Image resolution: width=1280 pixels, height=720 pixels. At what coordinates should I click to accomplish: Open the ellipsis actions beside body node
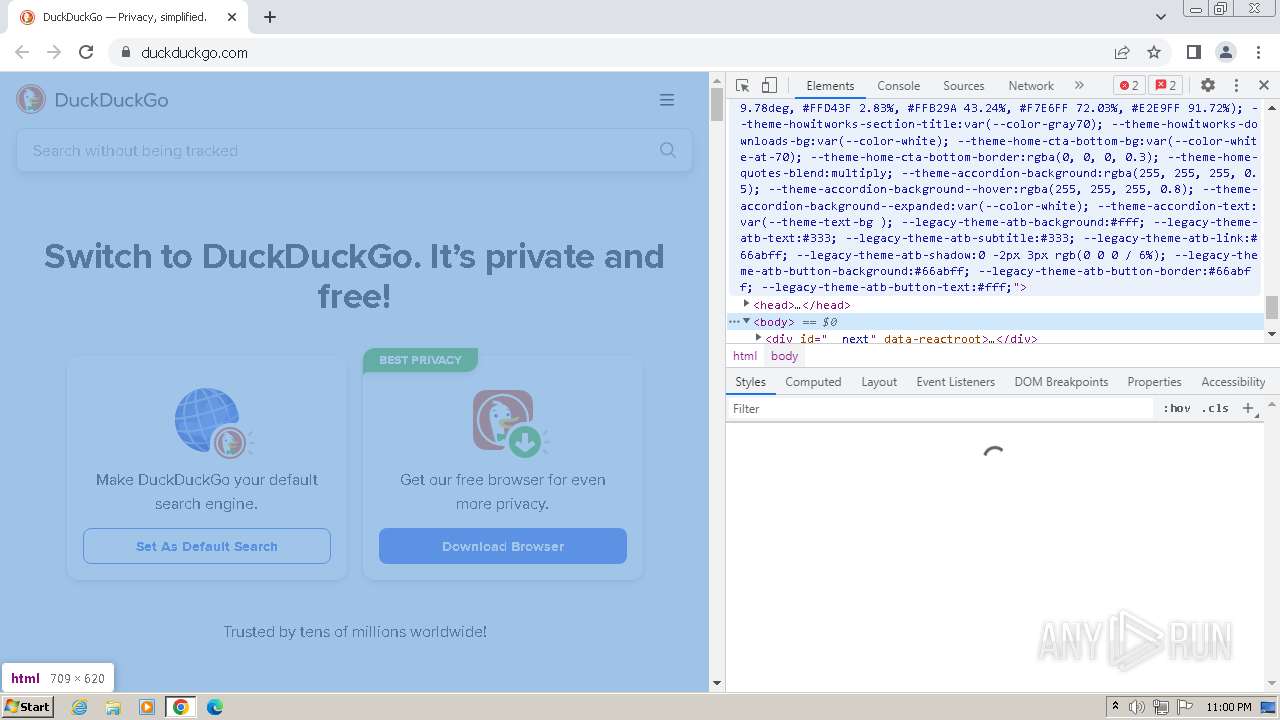[733, 321]
